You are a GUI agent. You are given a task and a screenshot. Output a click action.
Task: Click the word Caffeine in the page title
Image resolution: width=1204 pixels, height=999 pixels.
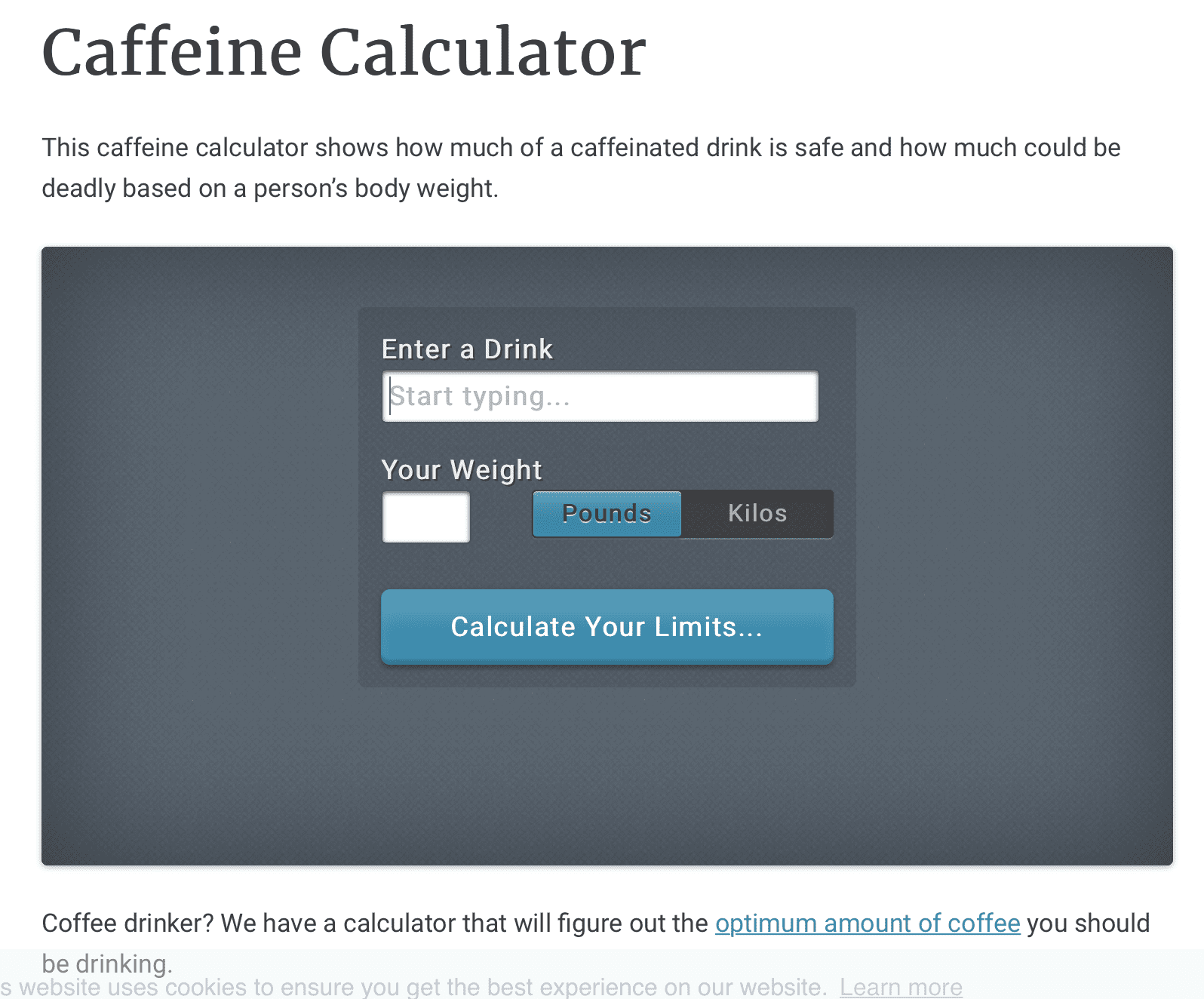172,52
